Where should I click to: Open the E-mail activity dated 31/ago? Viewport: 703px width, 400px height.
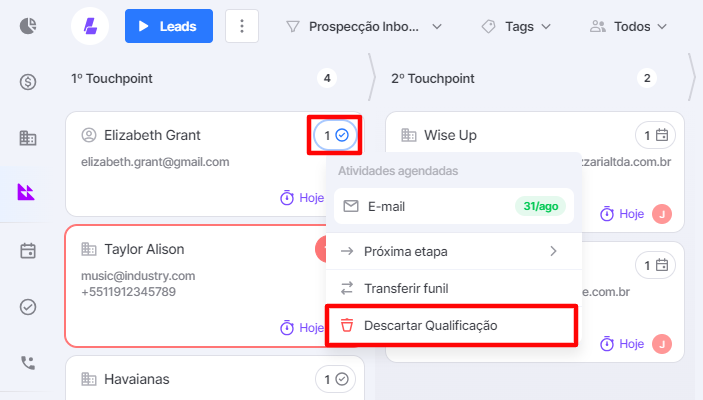[454, 206]
